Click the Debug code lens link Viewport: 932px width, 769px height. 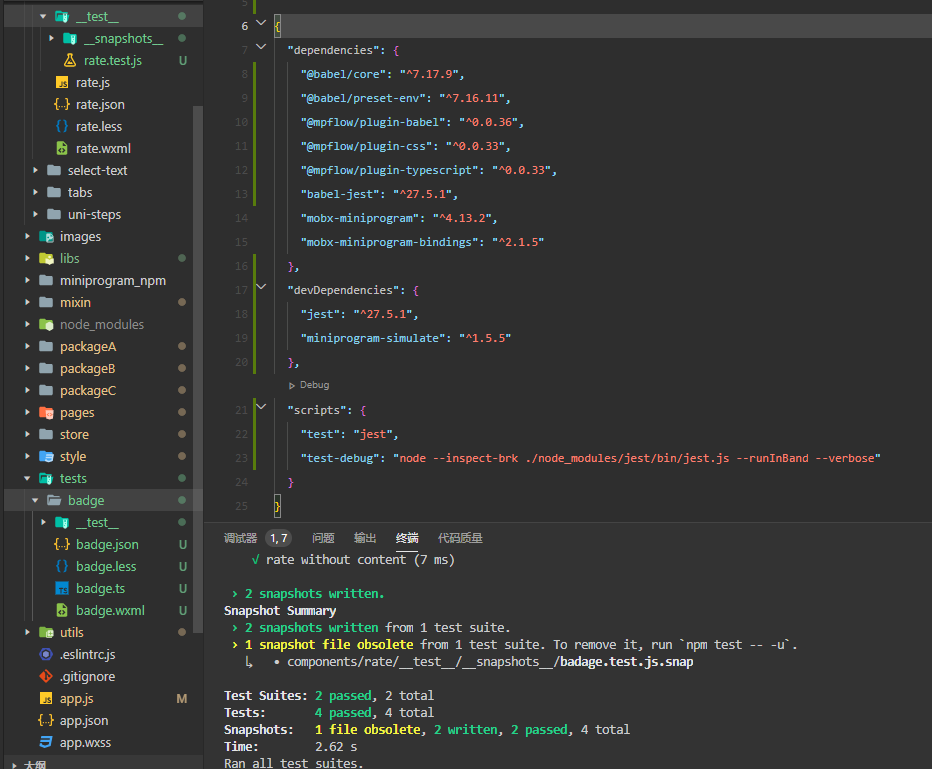click(314, 385)
